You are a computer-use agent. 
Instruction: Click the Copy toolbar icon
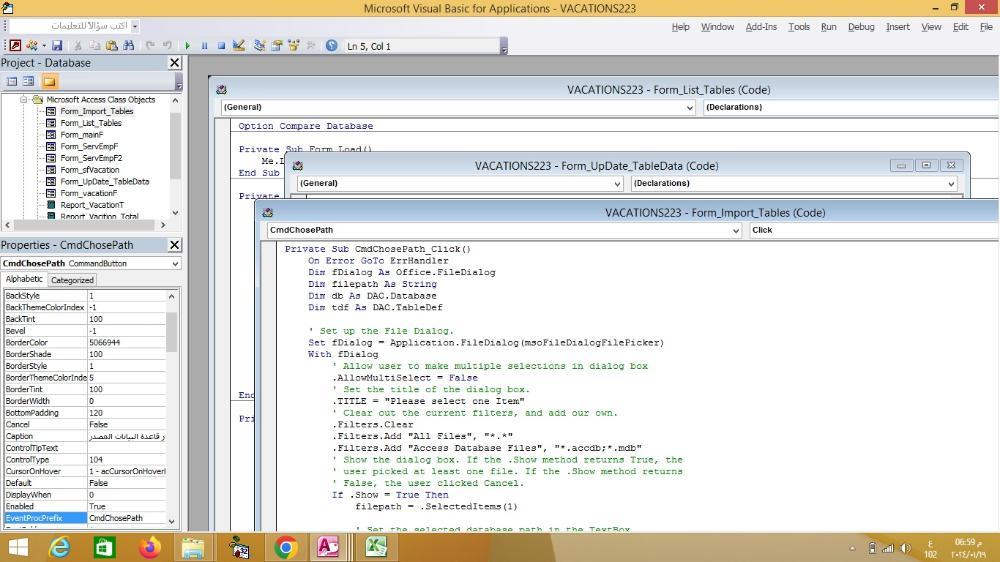tap(94, 45)
